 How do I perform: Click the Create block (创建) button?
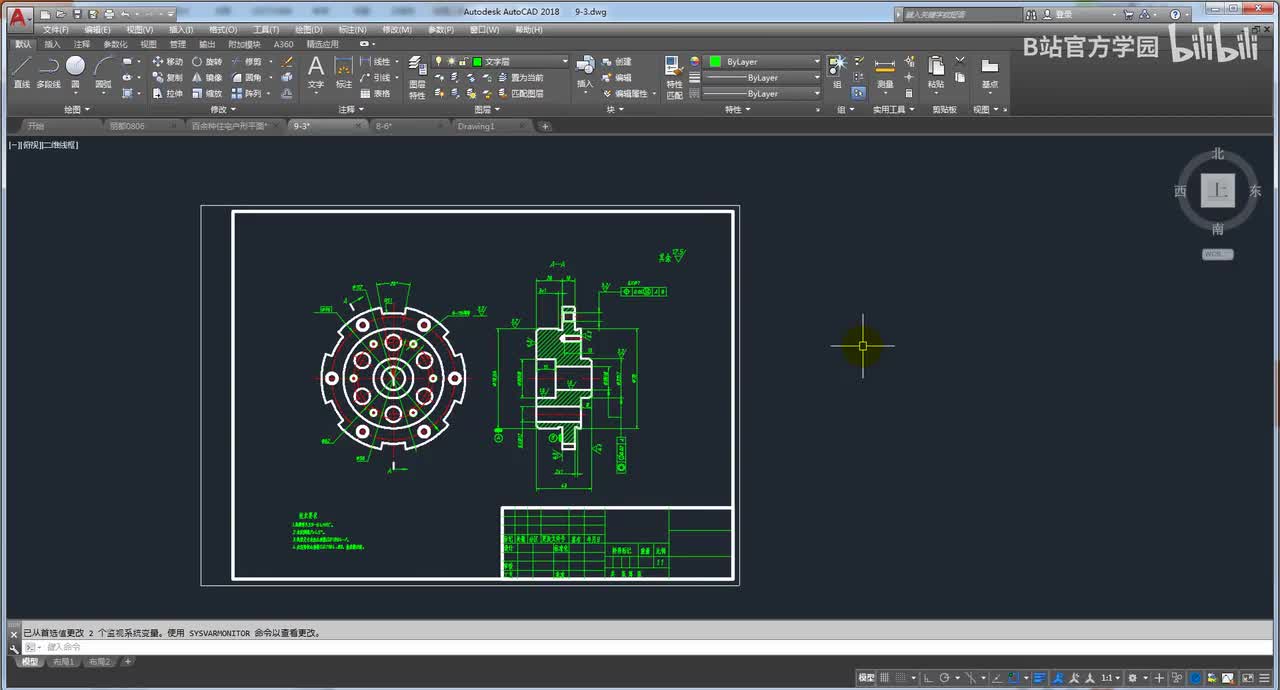point(617,62)
